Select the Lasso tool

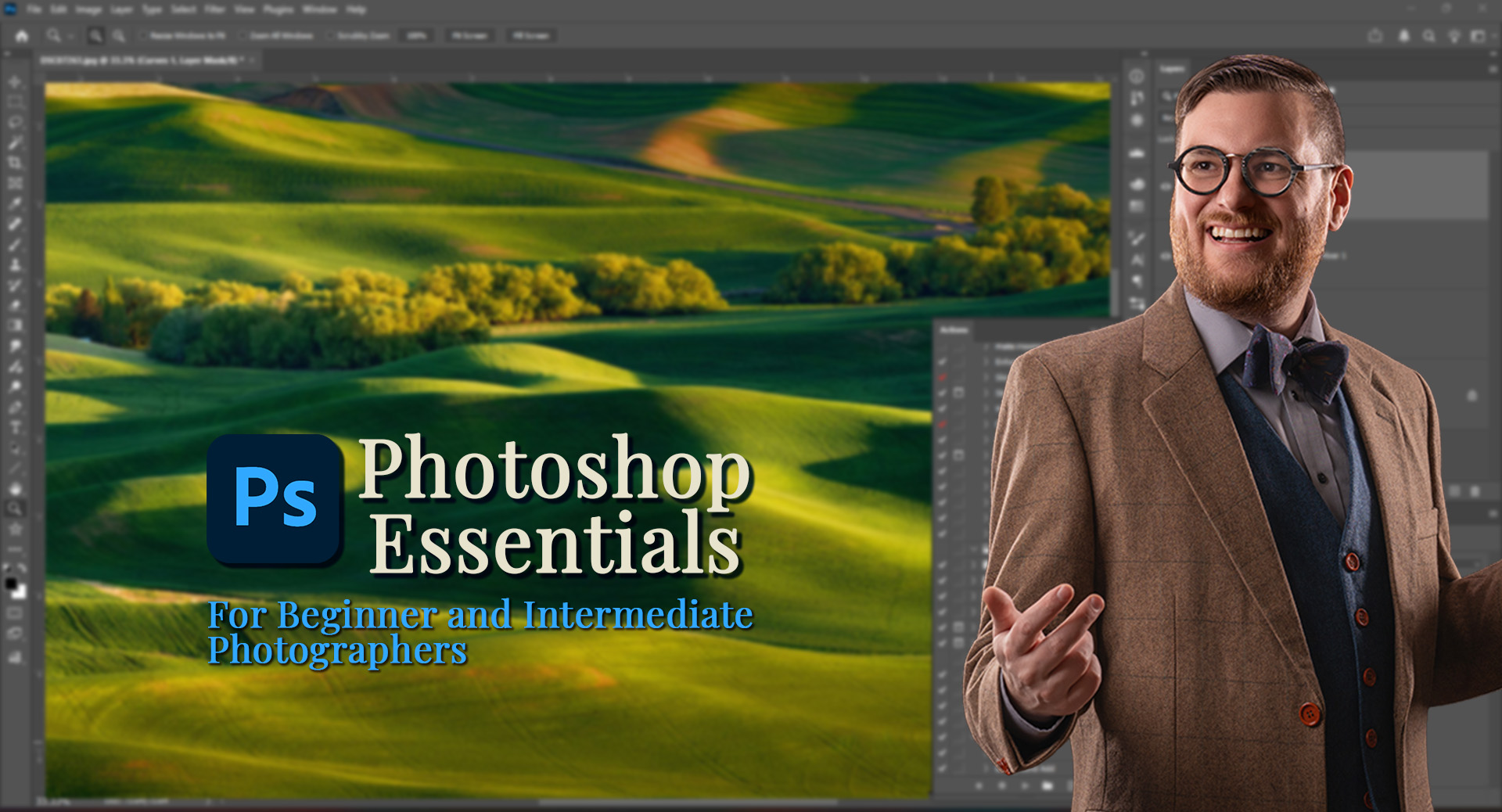click(x=15, y=122)
